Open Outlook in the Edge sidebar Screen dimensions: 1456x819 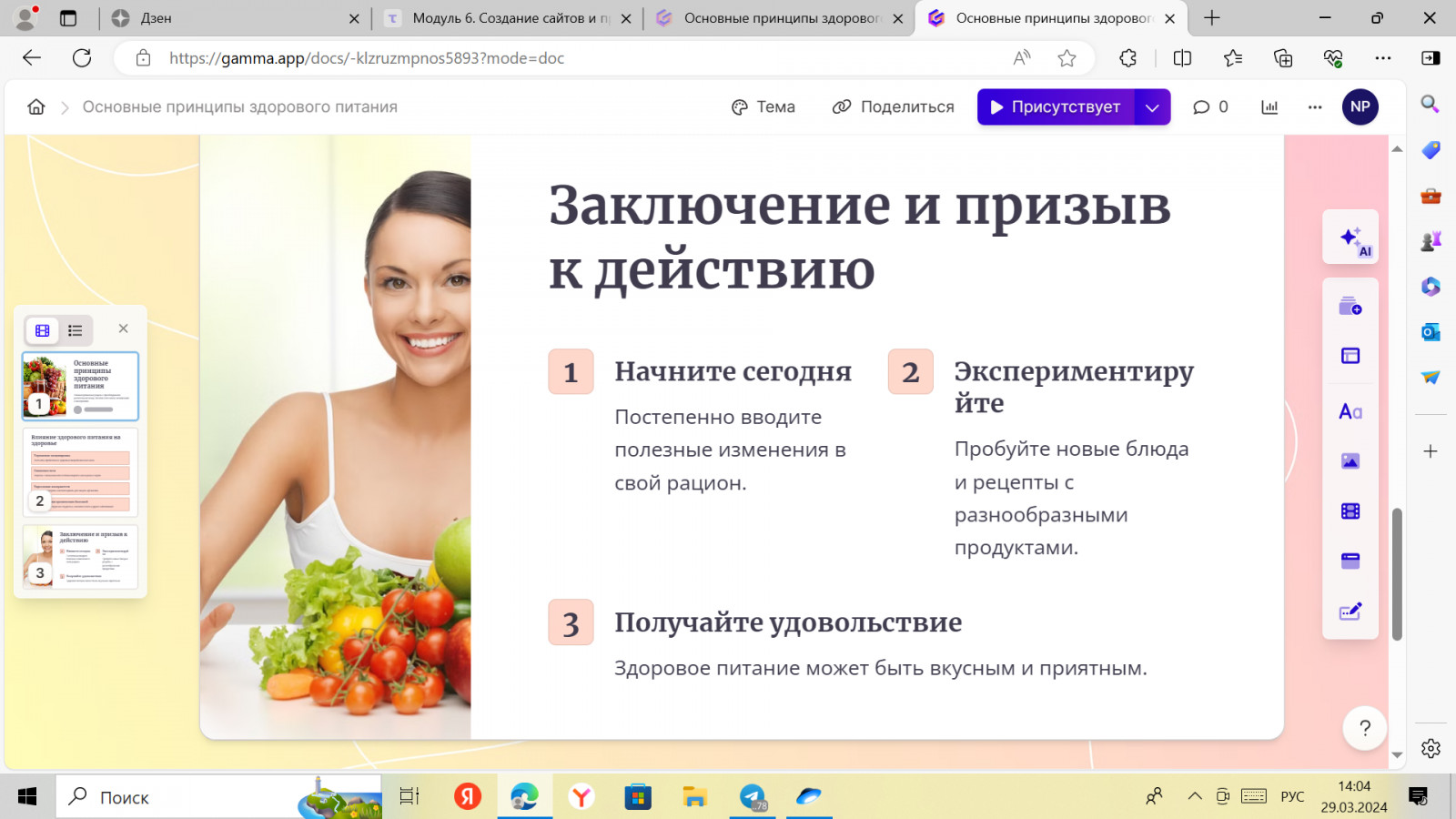(x=1431, y=332)
